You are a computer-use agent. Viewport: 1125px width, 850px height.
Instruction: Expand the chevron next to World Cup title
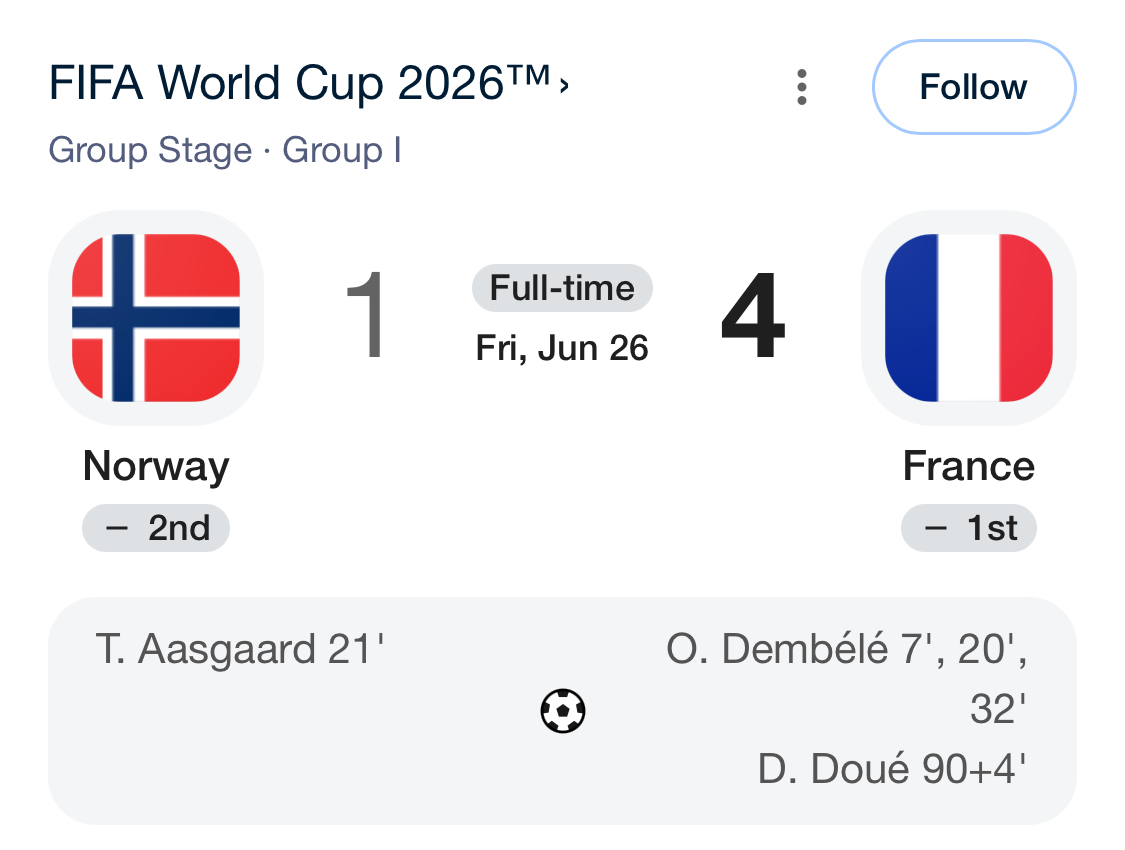(564, 86)
